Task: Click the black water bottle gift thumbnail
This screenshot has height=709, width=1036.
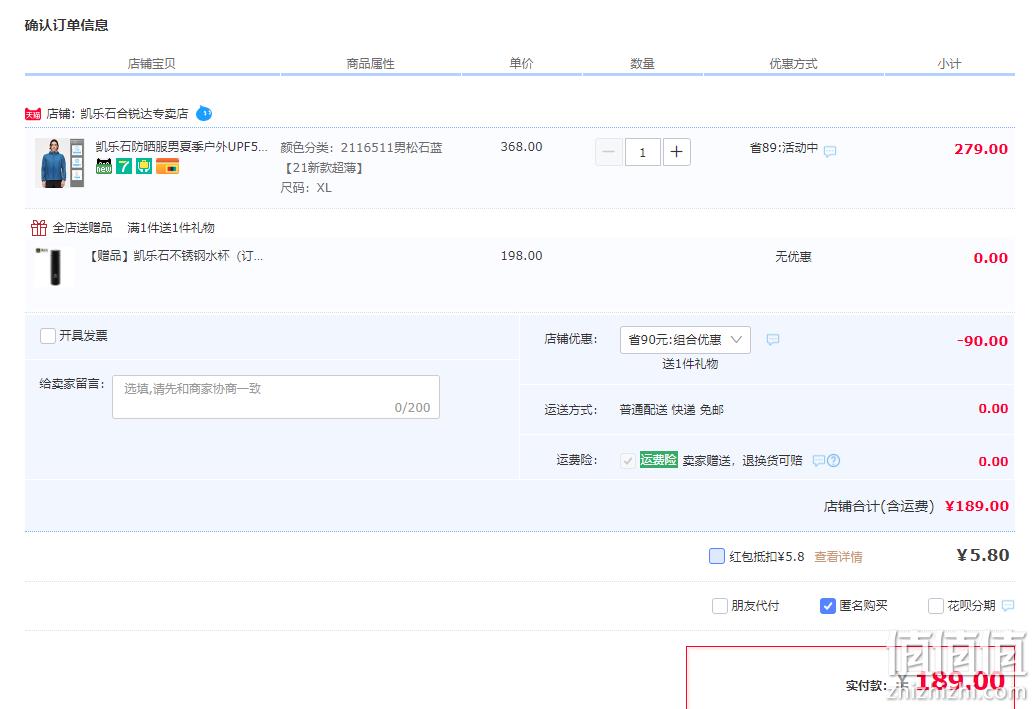Action: 55,266
